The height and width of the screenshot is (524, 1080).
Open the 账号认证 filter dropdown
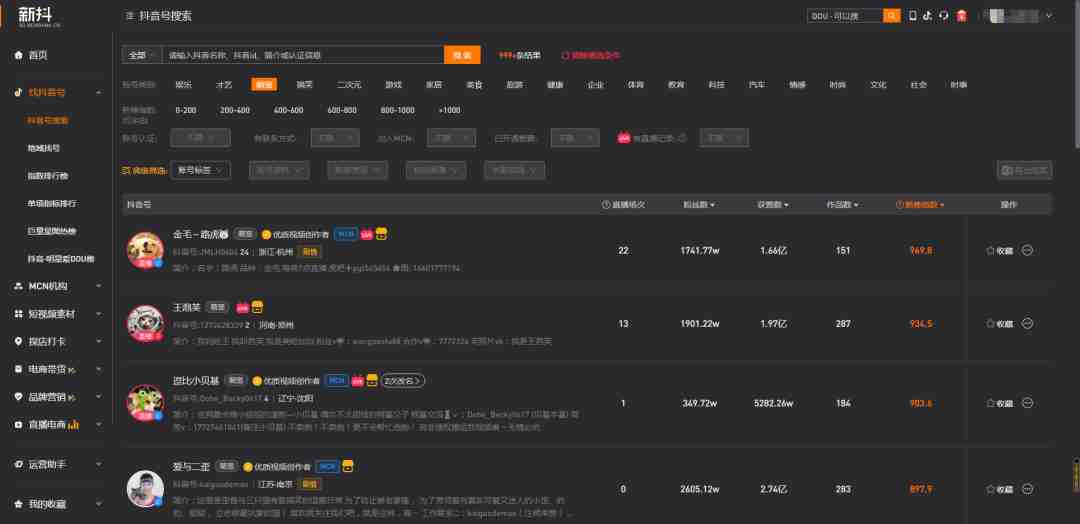[200, 138]
